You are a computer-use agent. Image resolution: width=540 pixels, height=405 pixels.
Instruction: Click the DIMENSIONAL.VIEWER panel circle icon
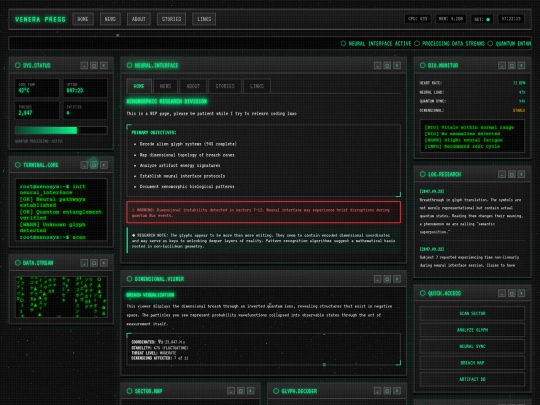(129, 279)
